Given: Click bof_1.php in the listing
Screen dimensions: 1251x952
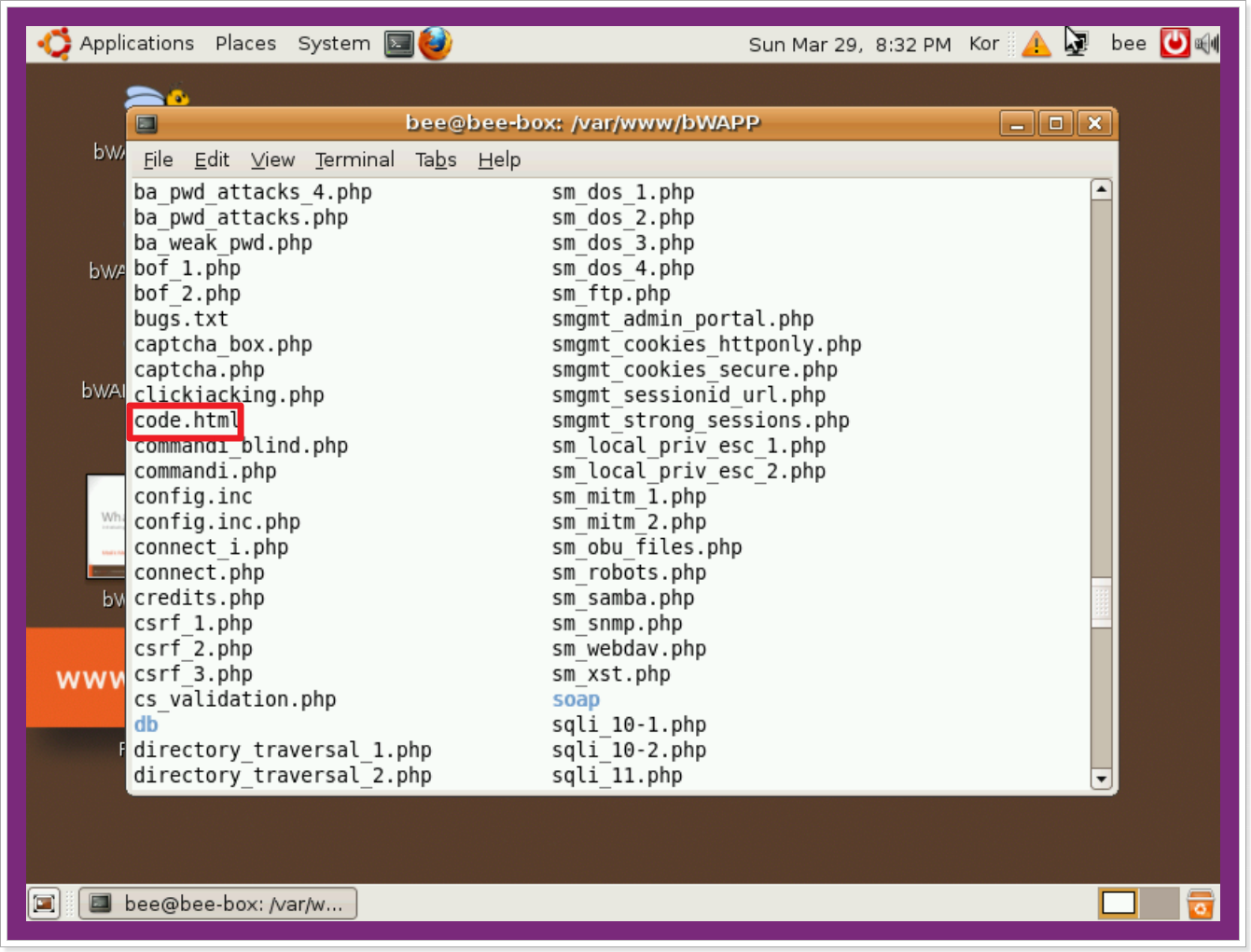Looking at the screenshot, I should (x=187, y=269).
